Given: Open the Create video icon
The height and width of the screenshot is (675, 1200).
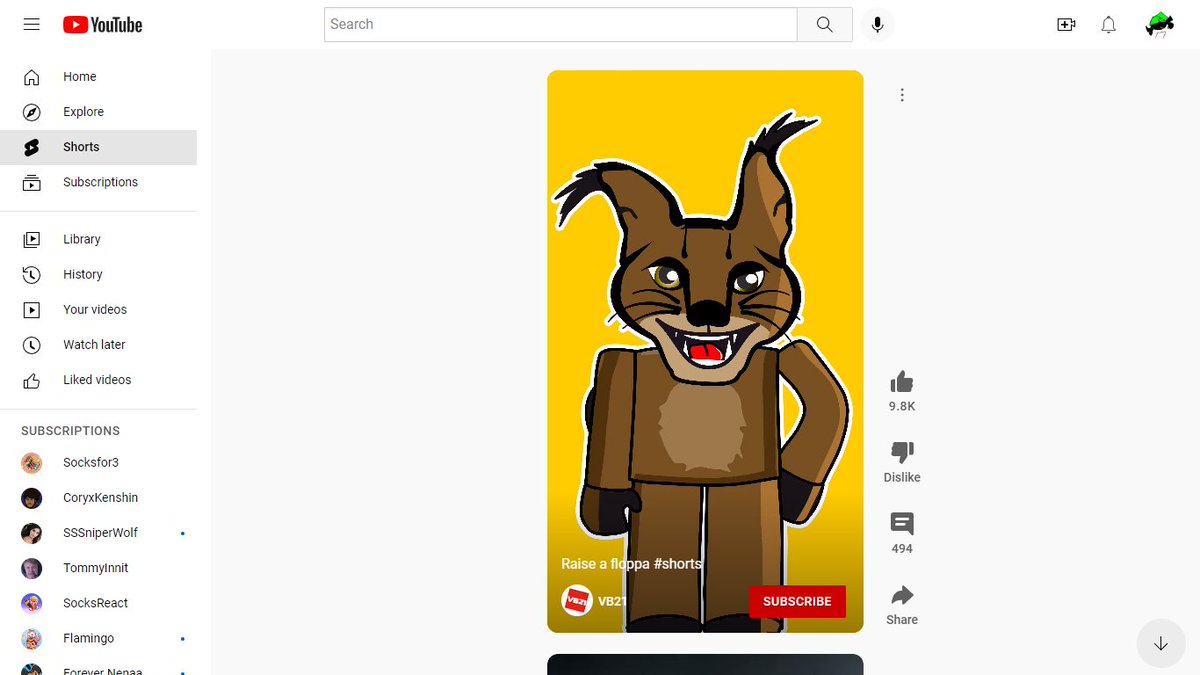Looking at the screenshot, I should [1066, 25].
